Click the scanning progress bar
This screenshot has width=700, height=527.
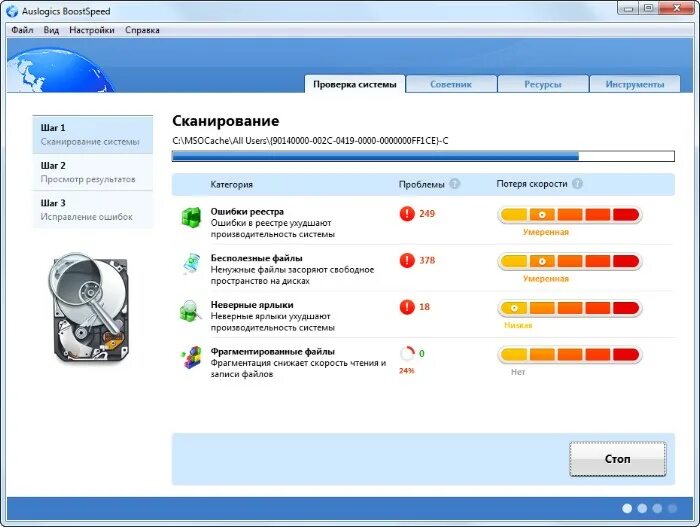(423, 156)
